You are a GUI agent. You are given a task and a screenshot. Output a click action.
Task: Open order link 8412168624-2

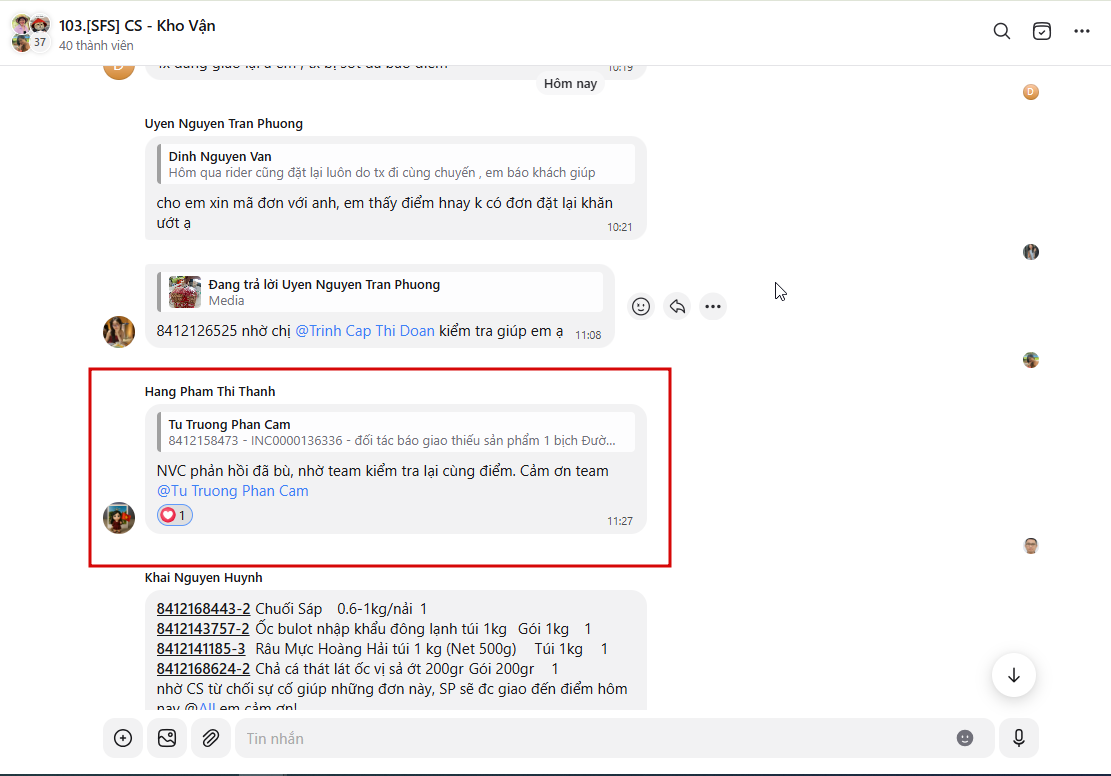[203, 668]
